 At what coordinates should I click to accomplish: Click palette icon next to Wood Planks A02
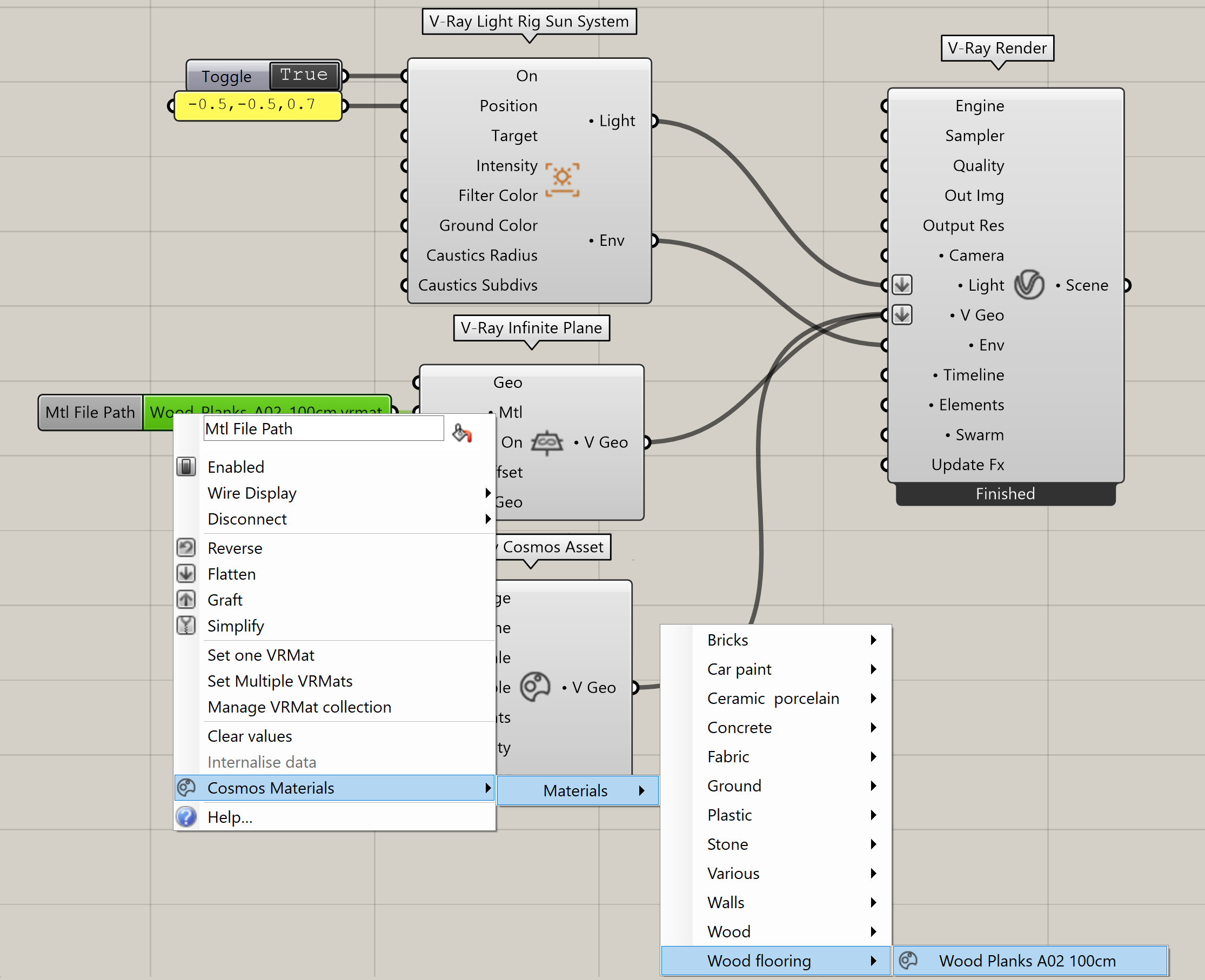908,960
